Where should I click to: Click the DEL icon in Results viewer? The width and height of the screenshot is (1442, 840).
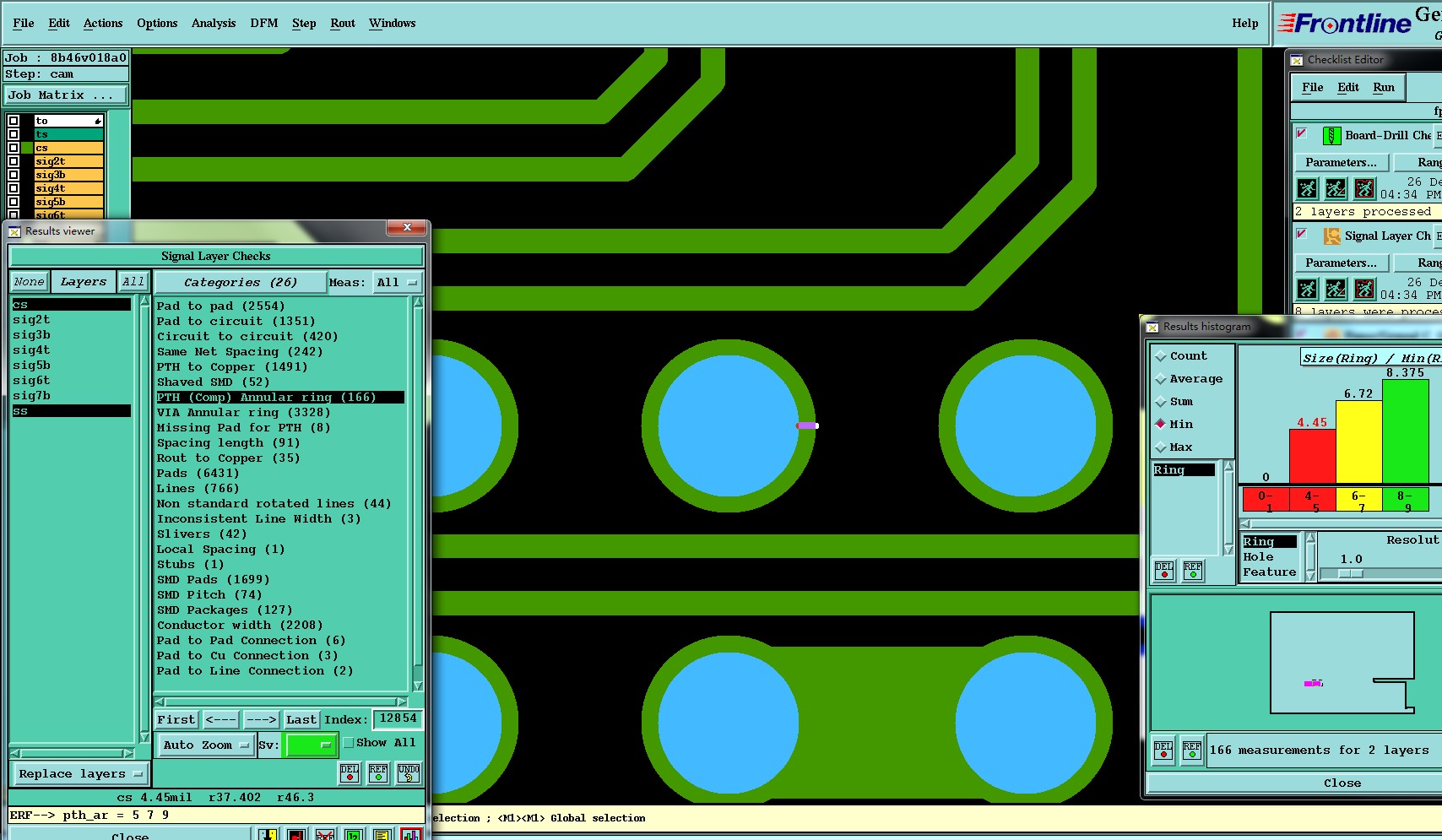(x=350, y=772)
